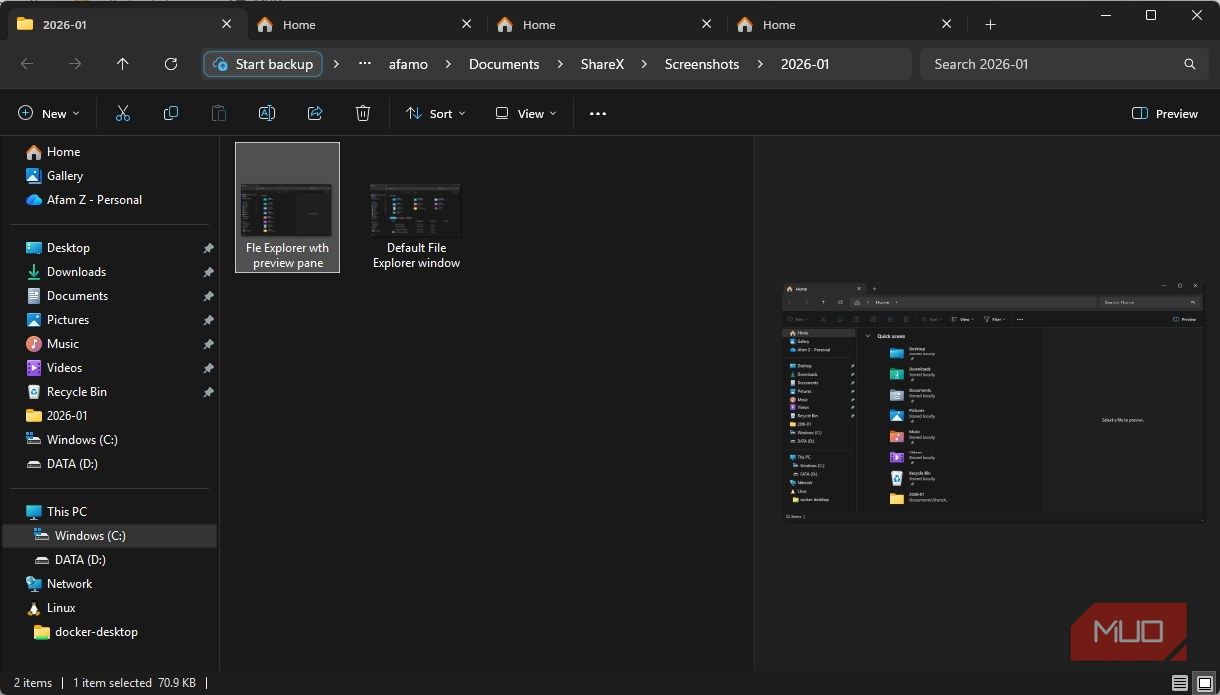Viewport: 1220px width, 695px height.
Task: Open the See more ellipsis menu
Action: 598,114
